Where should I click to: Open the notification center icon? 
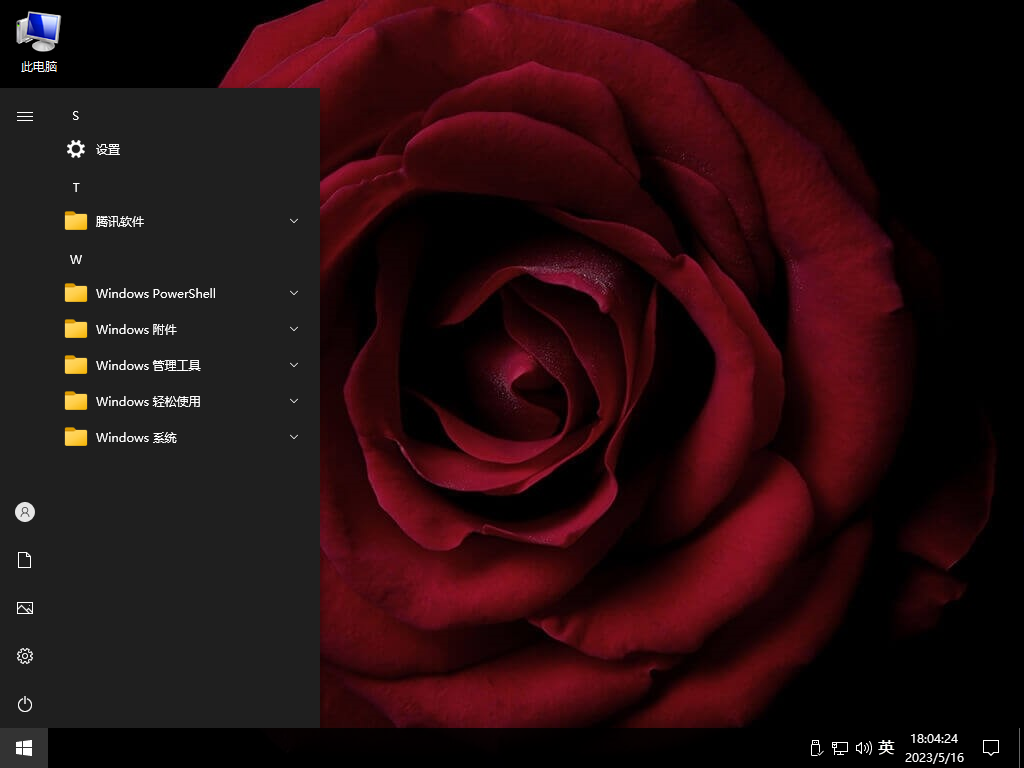click(x=991, y=748)
